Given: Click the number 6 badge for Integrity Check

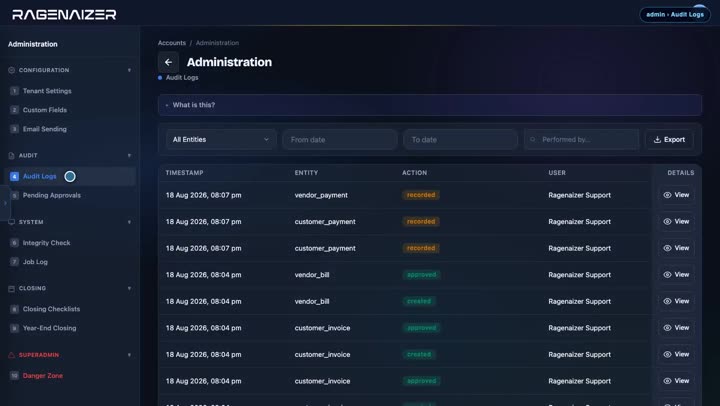Looking at the screenshot, I should click(x=14, y=243).
